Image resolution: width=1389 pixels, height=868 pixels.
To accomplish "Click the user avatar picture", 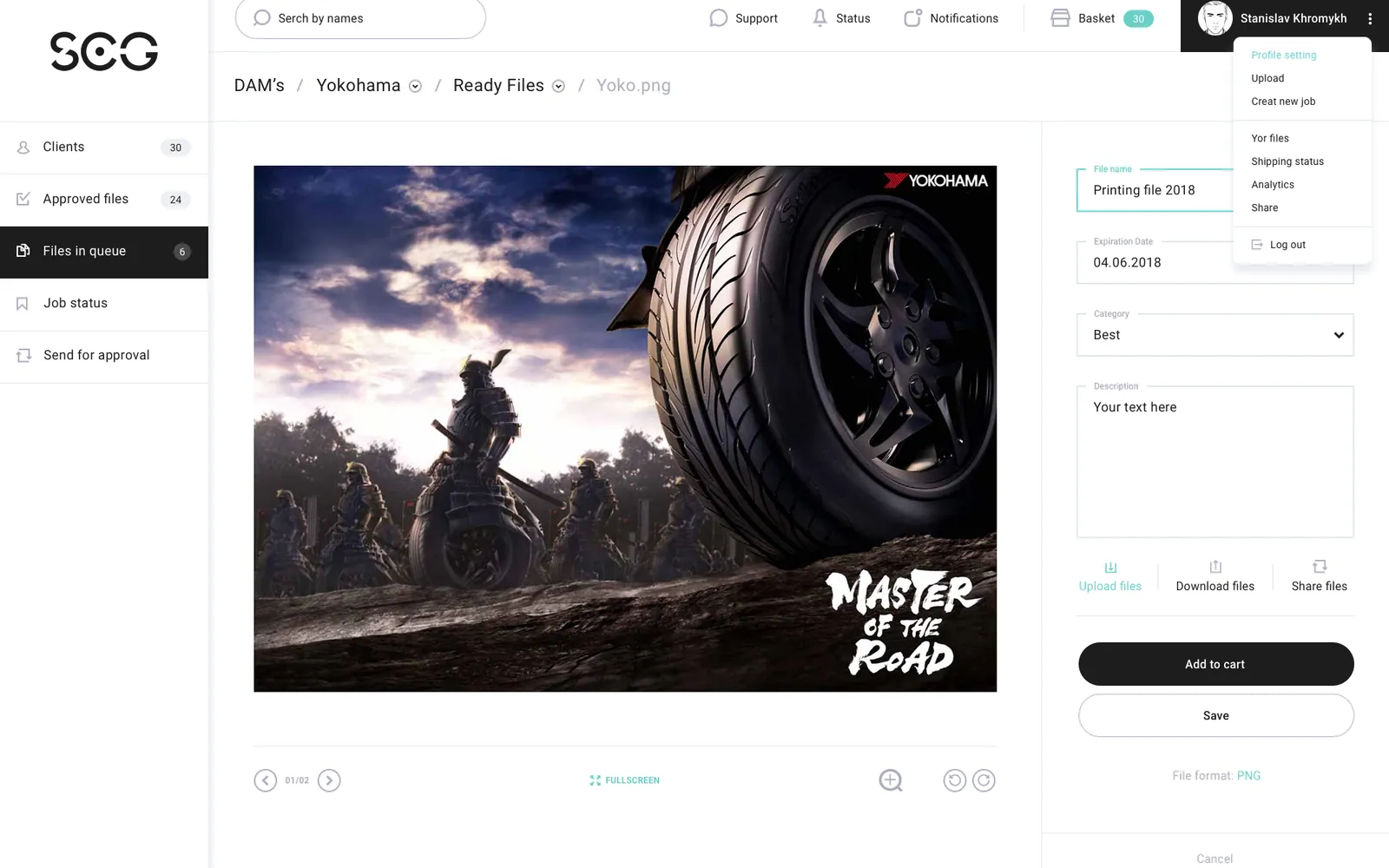I will point(1215,18).
